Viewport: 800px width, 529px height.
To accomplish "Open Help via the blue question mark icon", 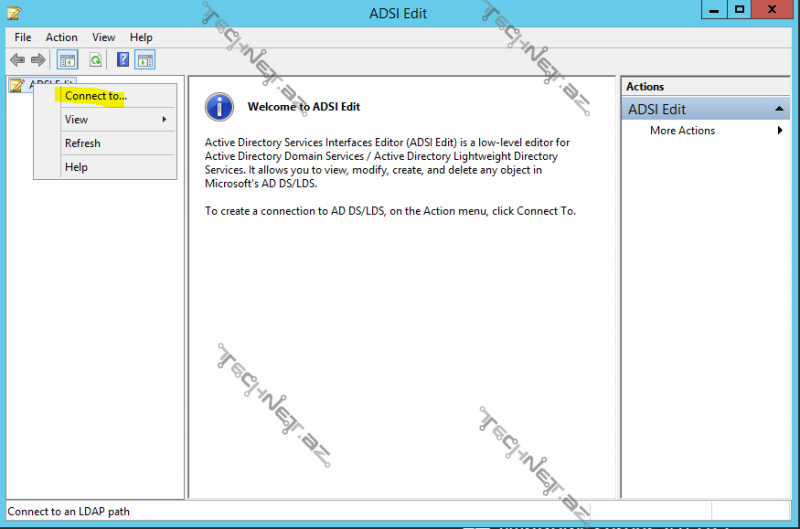I will [123, 60].
